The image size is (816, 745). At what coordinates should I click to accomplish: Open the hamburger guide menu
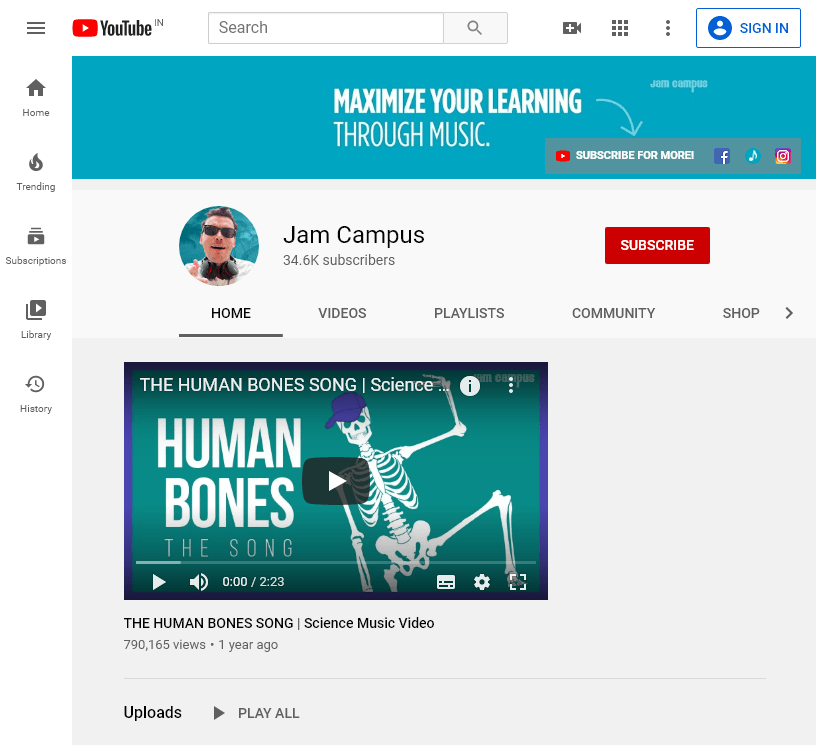tap(36, 28)
